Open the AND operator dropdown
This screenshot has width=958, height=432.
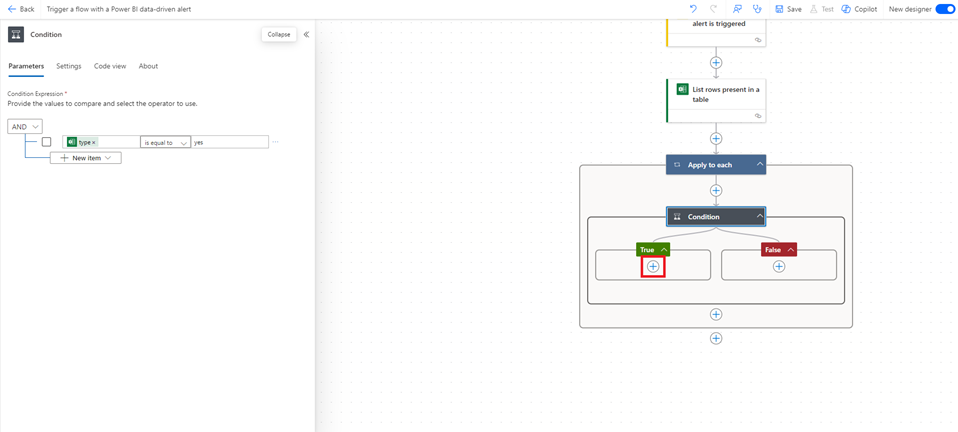[25, 127]
